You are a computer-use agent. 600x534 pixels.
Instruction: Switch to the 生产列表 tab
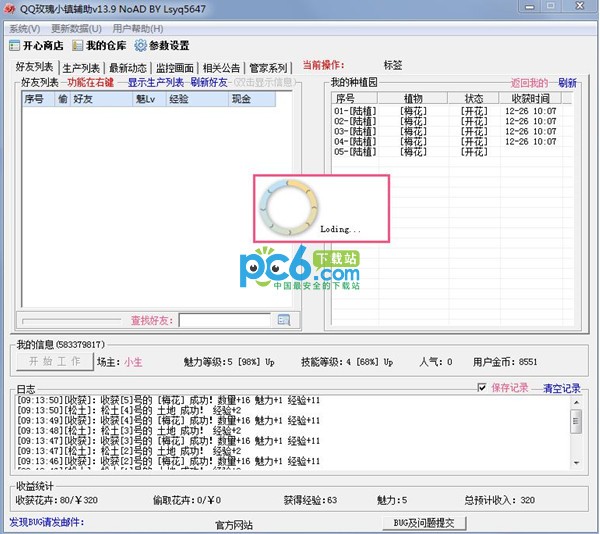point(81,68)
